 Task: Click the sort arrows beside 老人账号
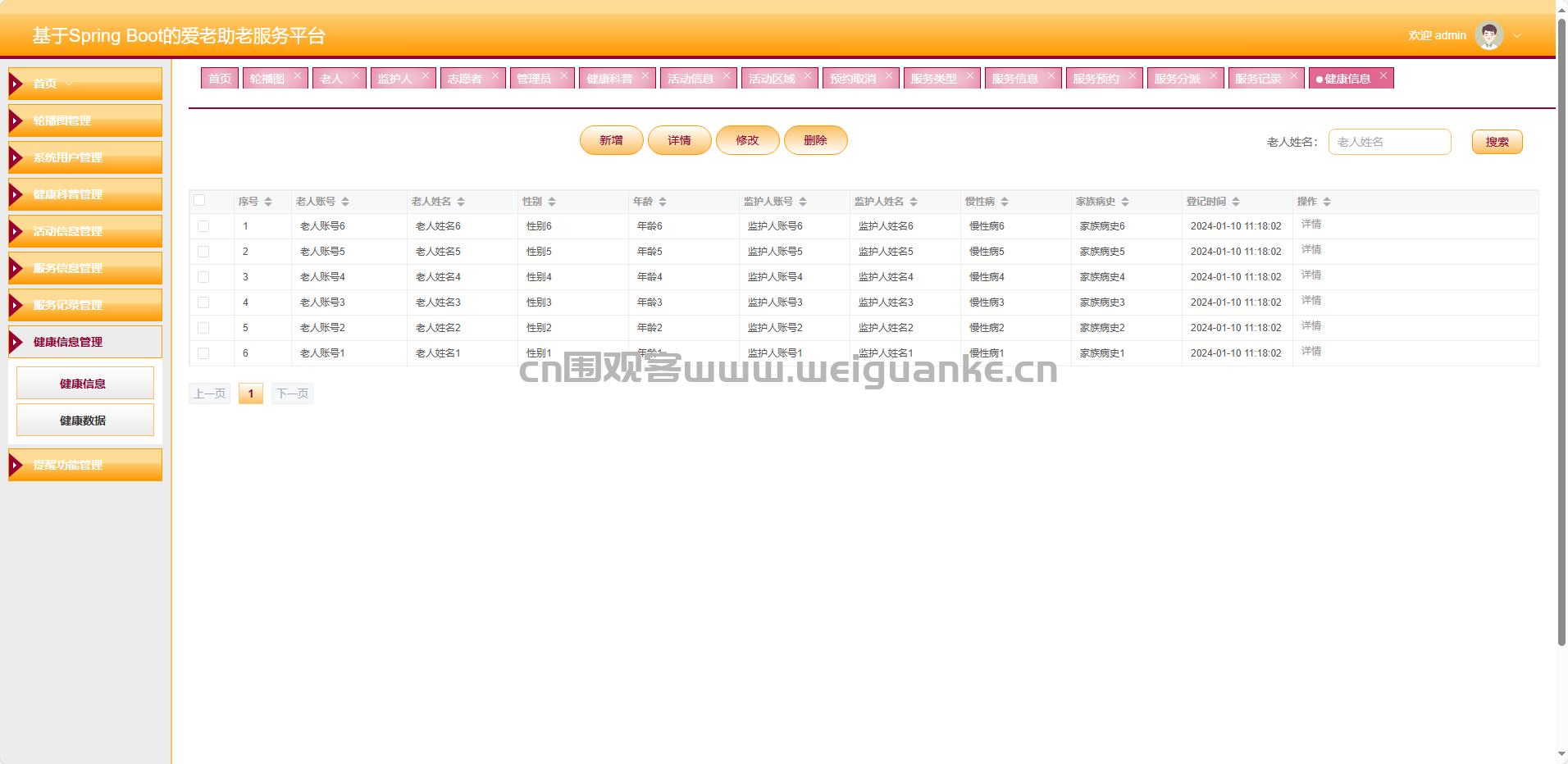click(x=345, y=202)
